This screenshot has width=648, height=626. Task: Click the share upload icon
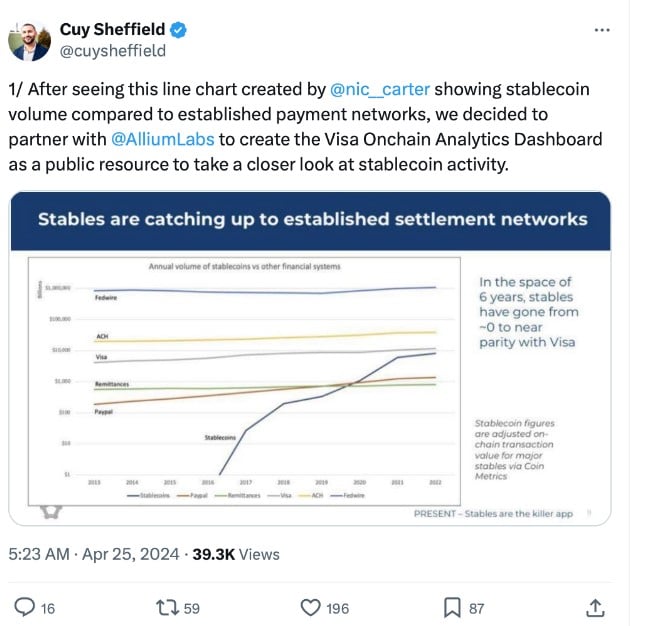pos(594,607)
